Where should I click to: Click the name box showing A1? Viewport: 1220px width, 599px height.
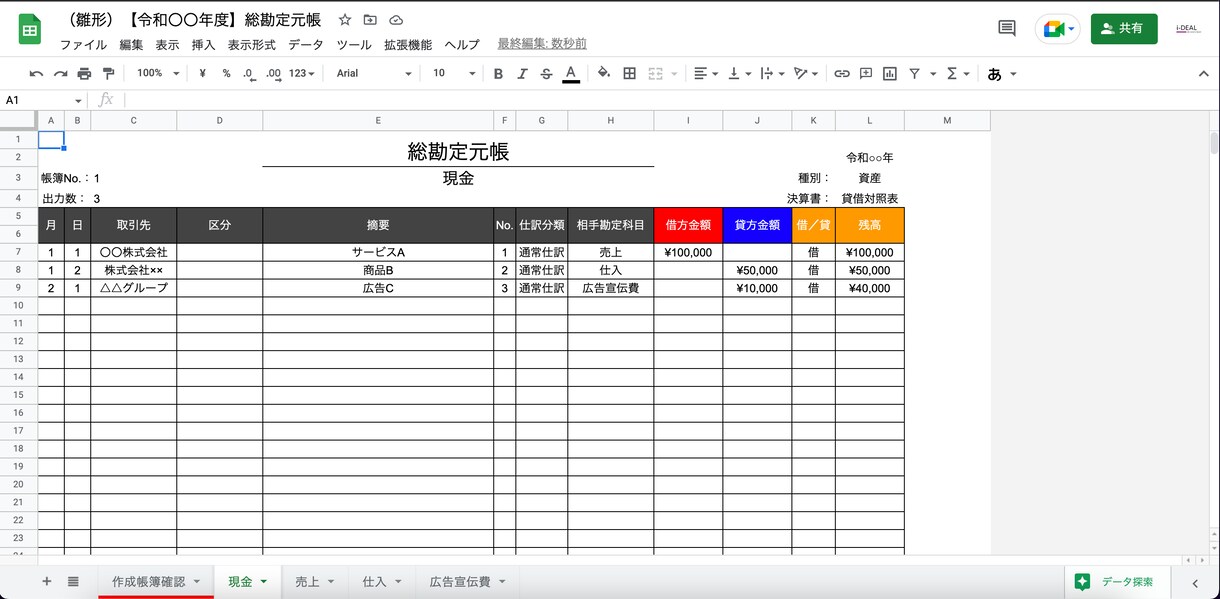[x=44, y=100]
